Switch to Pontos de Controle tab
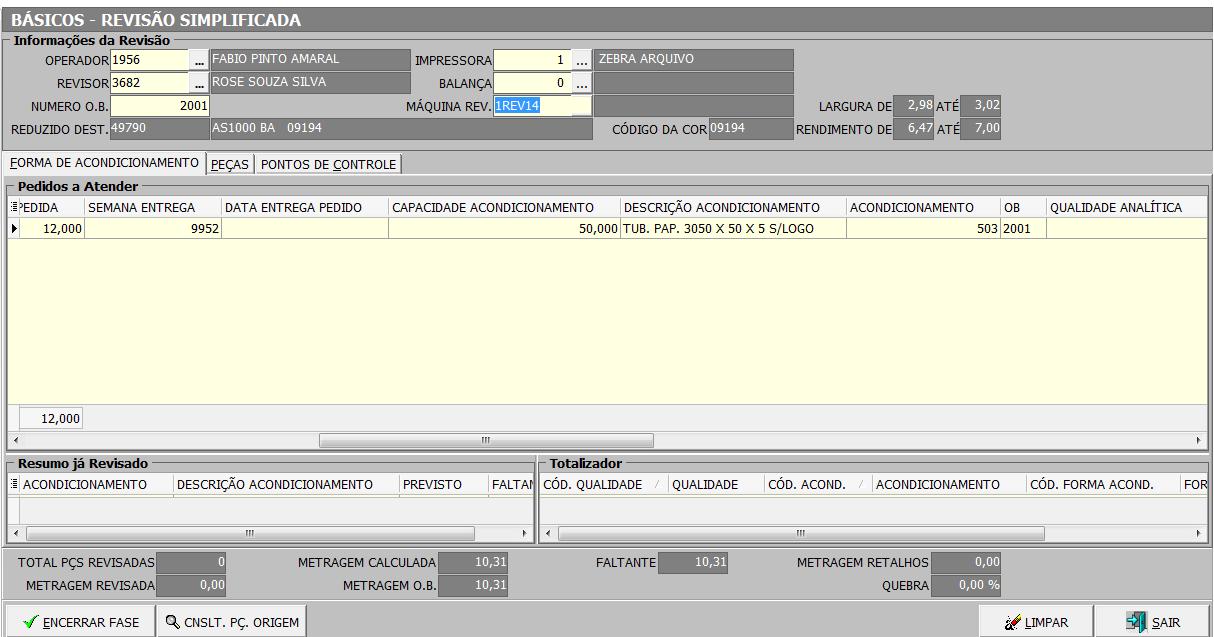The width and height of the screenshot is (1214, 637). click(328, 164)
